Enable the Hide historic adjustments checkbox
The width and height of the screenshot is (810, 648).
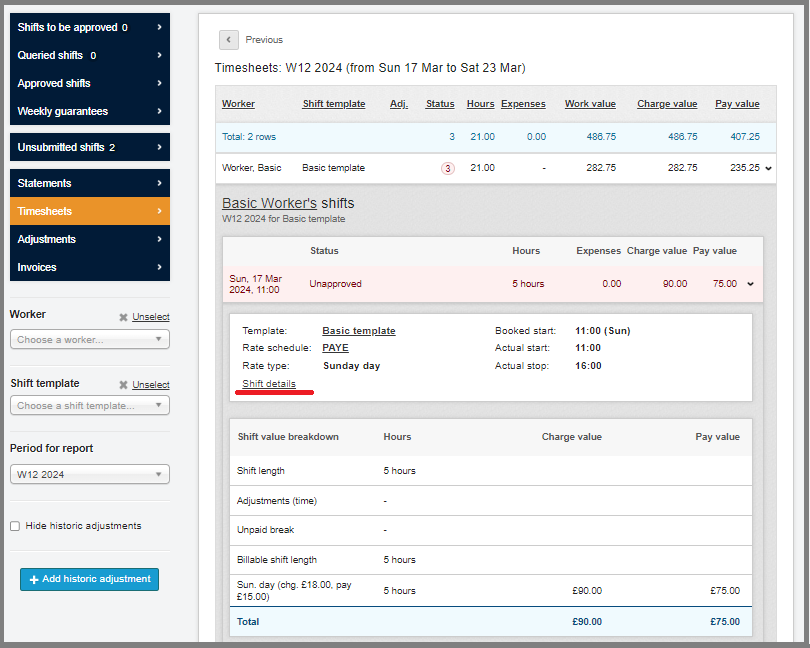15,525
